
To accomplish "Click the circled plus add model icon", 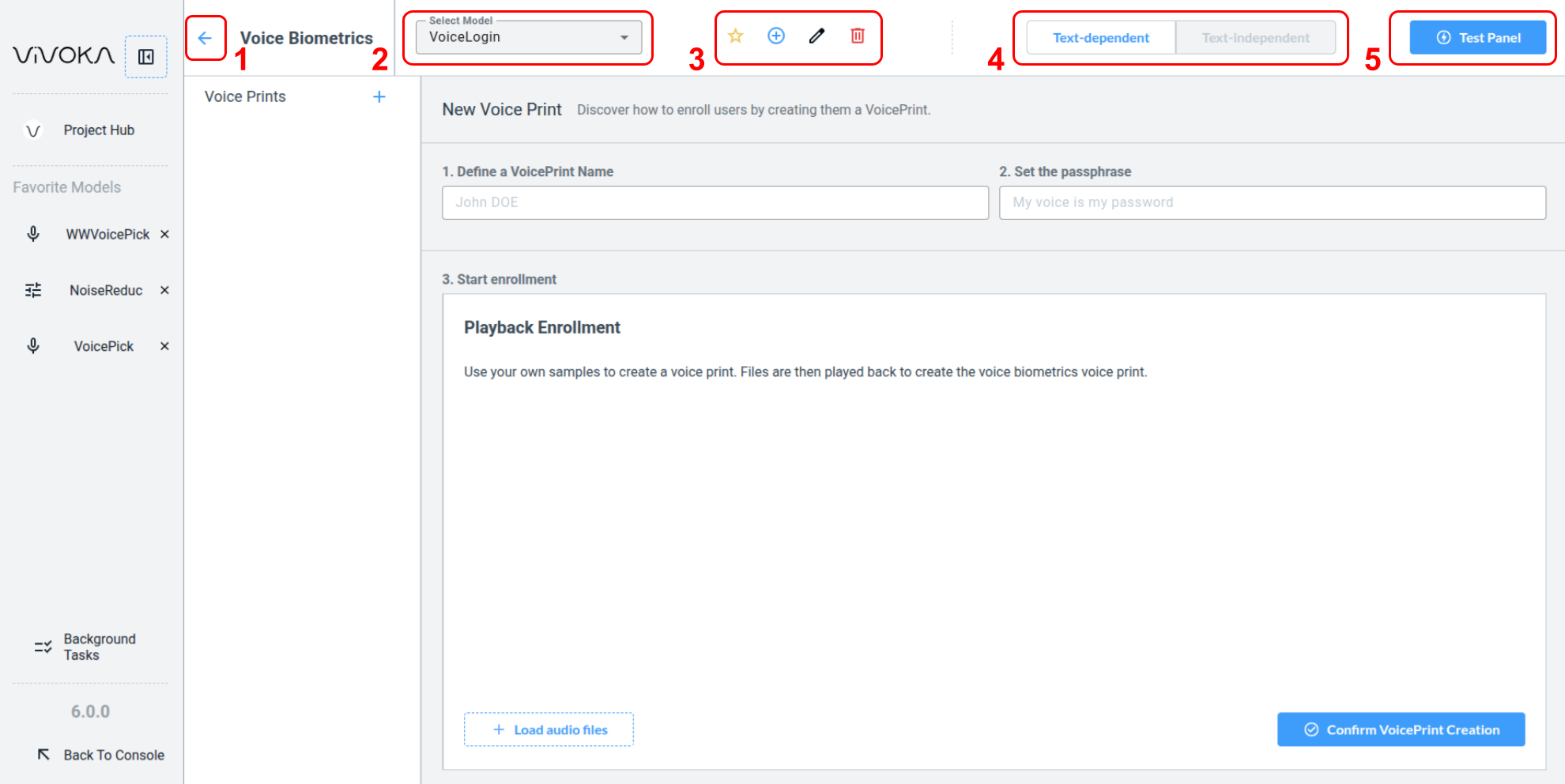I will click(776, 36).
